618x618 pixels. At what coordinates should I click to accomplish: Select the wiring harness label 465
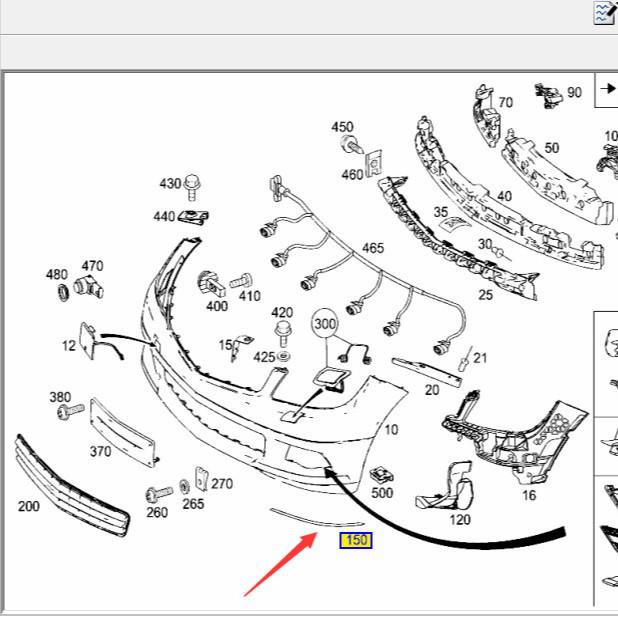[372, 248]
